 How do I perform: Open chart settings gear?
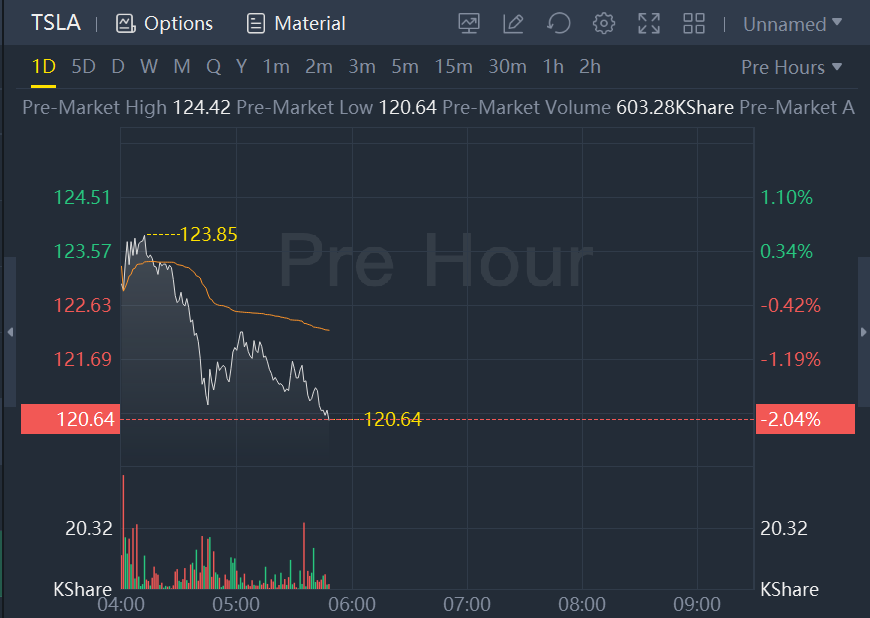pyautogui.click(x=603, y=23)
